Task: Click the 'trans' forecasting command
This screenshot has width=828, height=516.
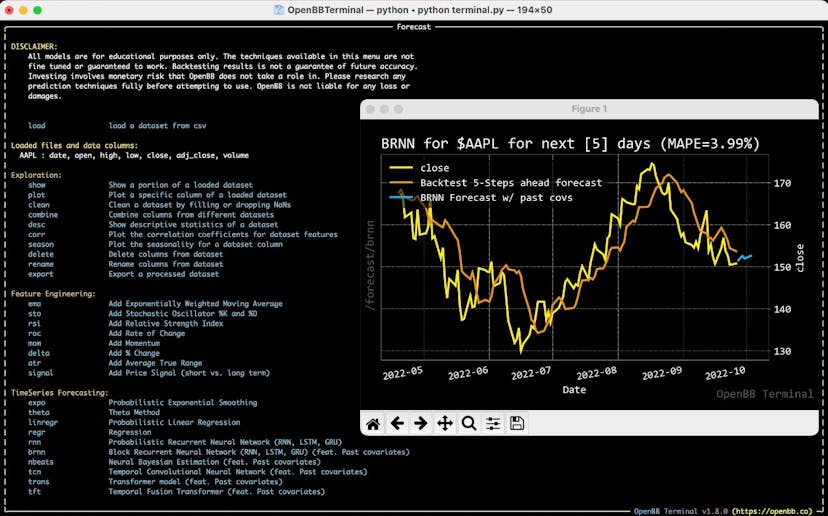Action: pyautogui.click(x=39, y=482)
